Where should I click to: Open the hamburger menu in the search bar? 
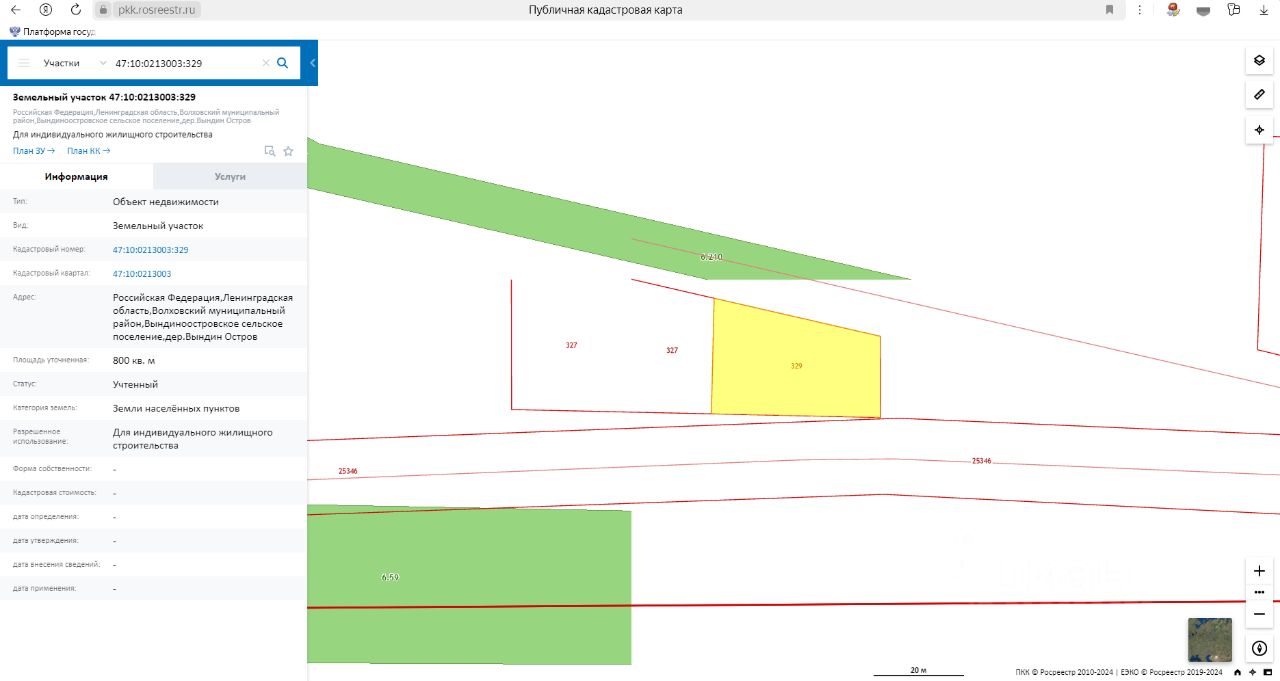24,63
